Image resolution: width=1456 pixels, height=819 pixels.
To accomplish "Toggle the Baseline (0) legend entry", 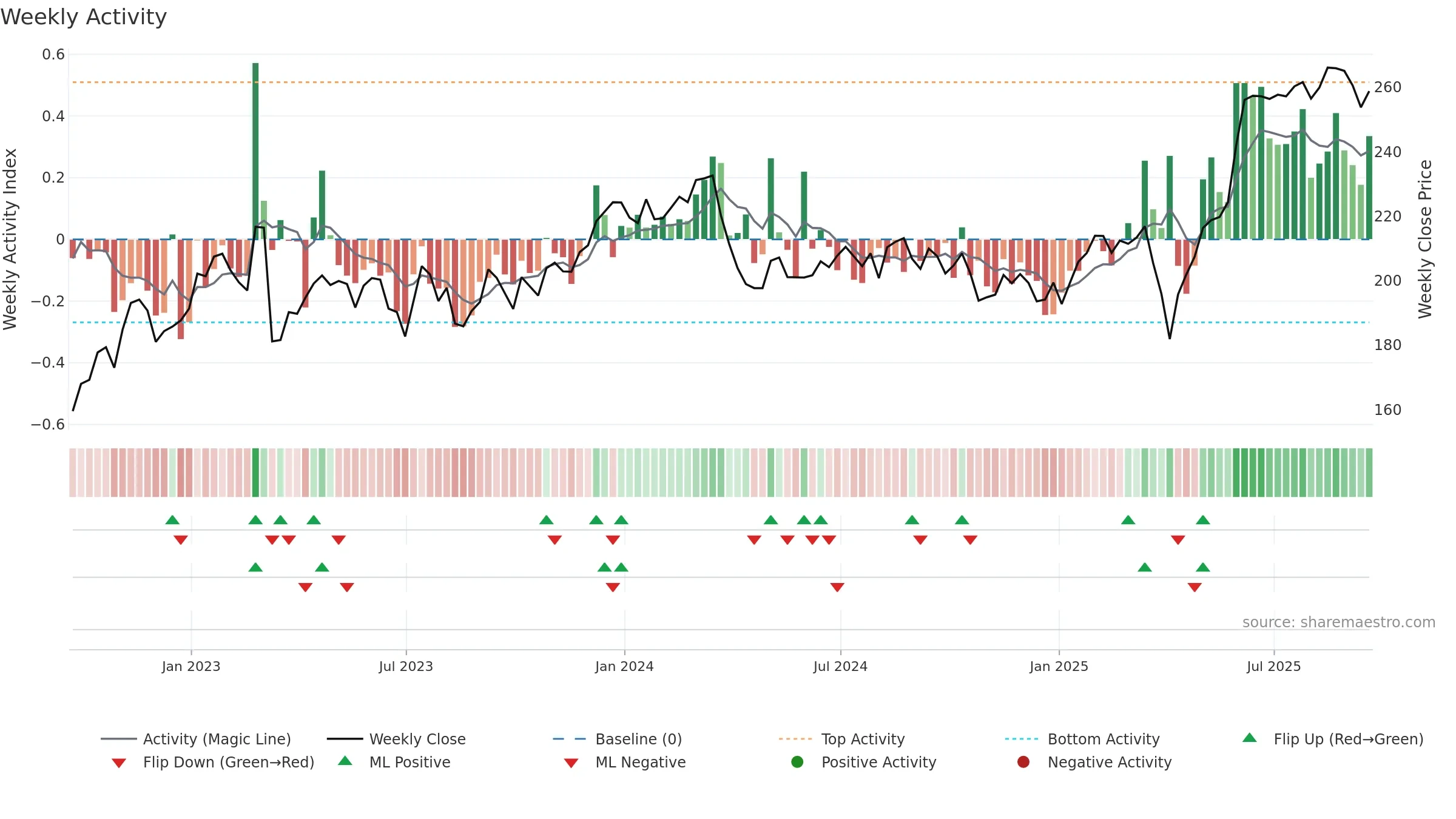I will pyautogui.click(x=618, y=739).
